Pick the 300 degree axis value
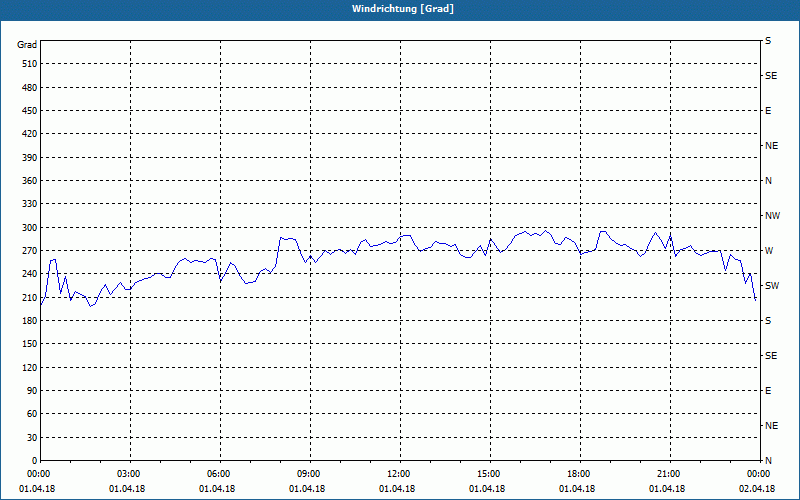 (x=30, y=228)
